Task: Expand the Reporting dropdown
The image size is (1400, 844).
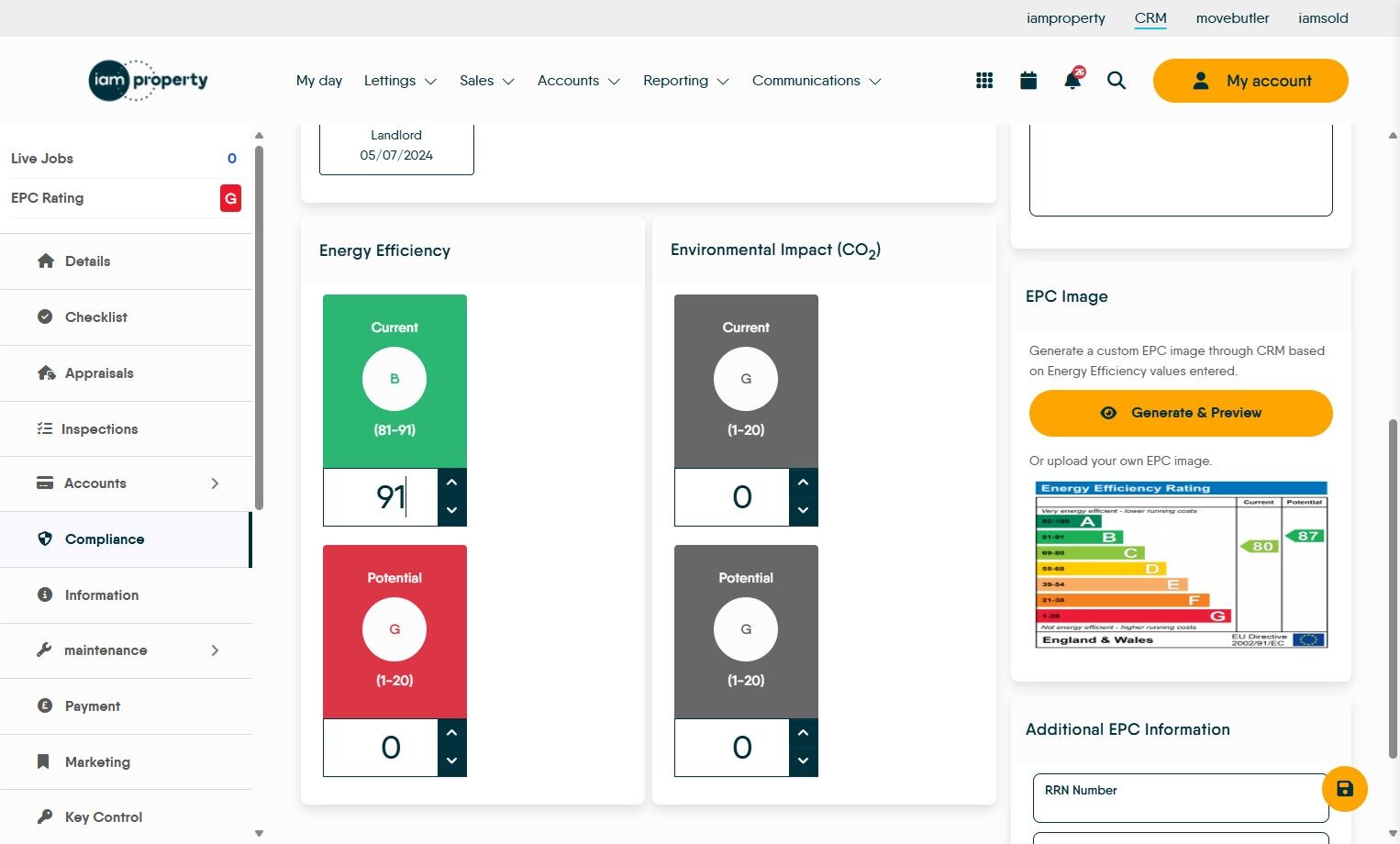Action: click(686, 81)
